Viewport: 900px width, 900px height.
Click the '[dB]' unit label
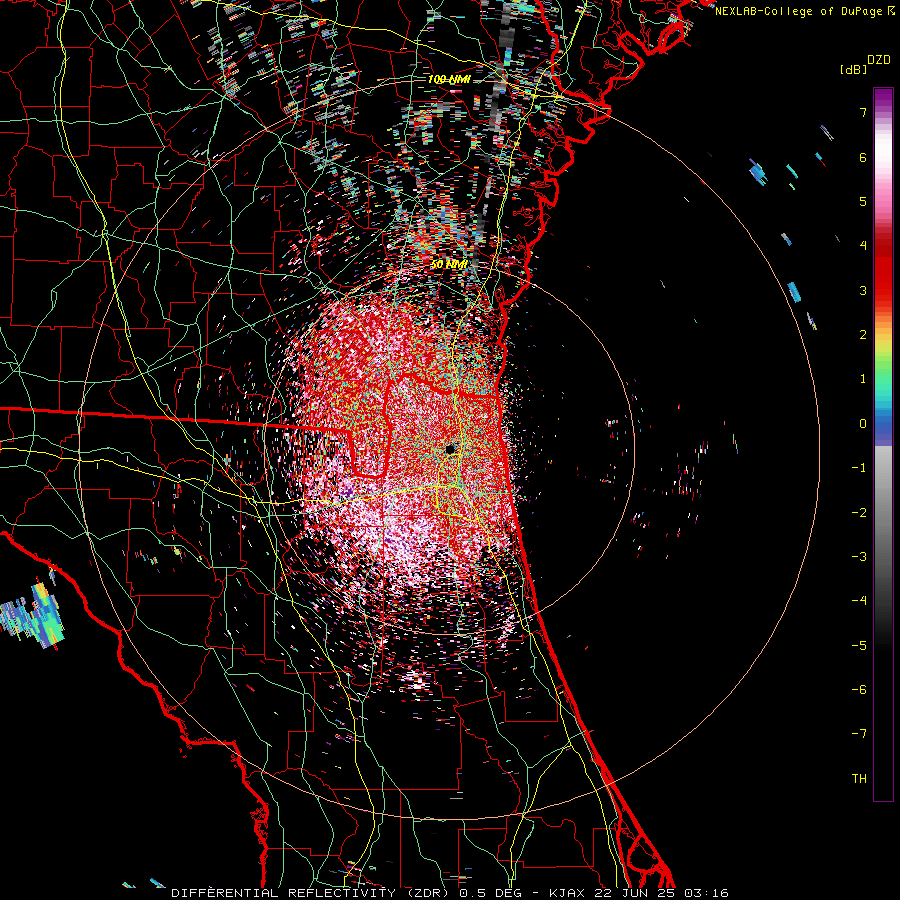(x=853, y=69)
